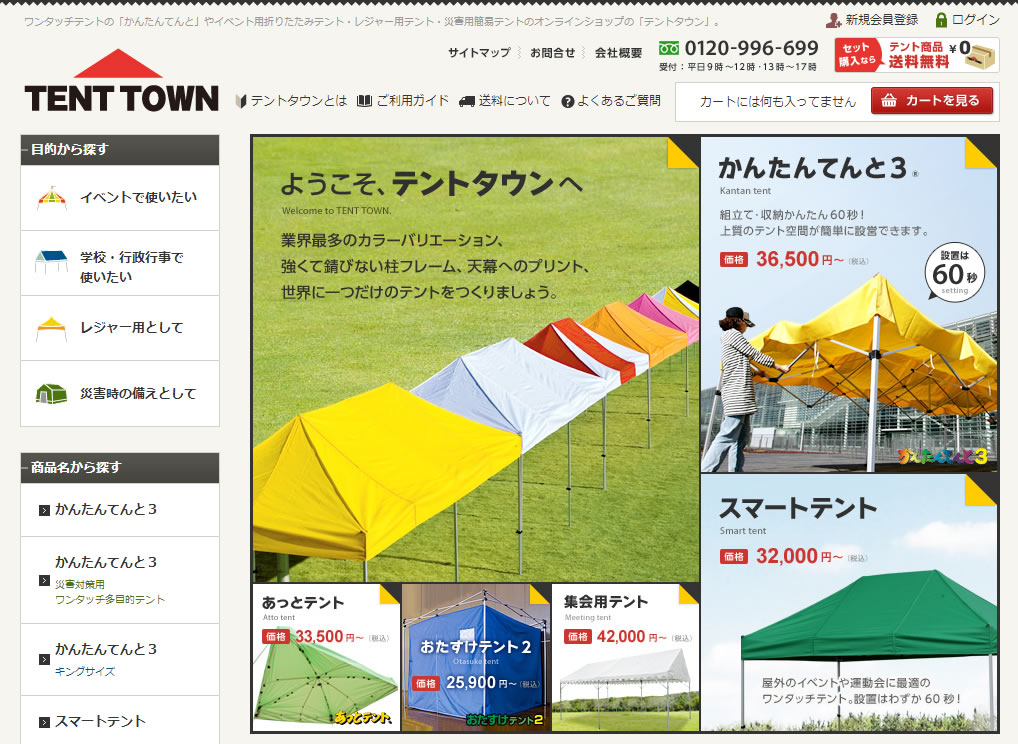The width and height of the screenshot is (1018, 744).
Task: Click the TENT TOWN logo
Action: [x=121, y=82]
